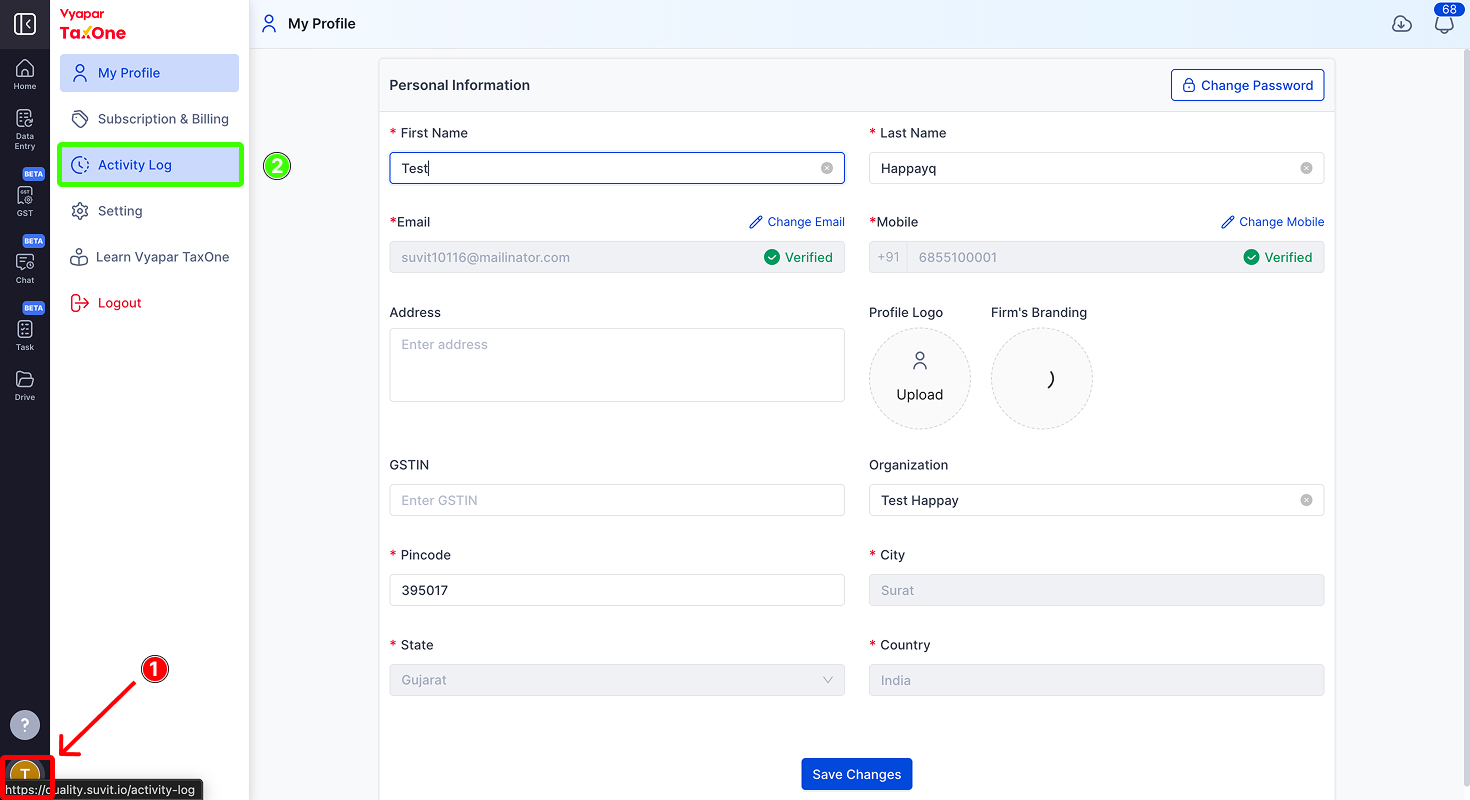Click the My Profile title in the header

322,23
